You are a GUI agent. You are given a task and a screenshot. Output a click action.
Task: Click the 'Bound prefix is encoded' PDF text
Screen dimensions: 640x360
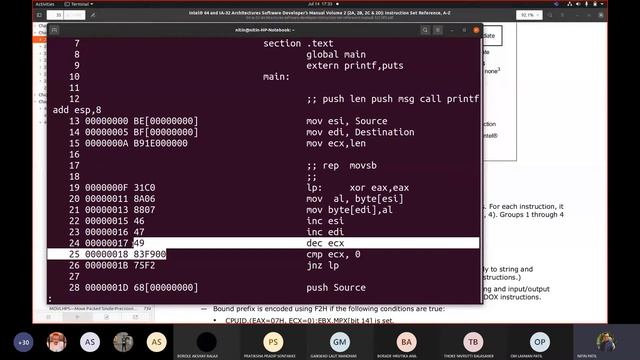(x=329, y=309)
